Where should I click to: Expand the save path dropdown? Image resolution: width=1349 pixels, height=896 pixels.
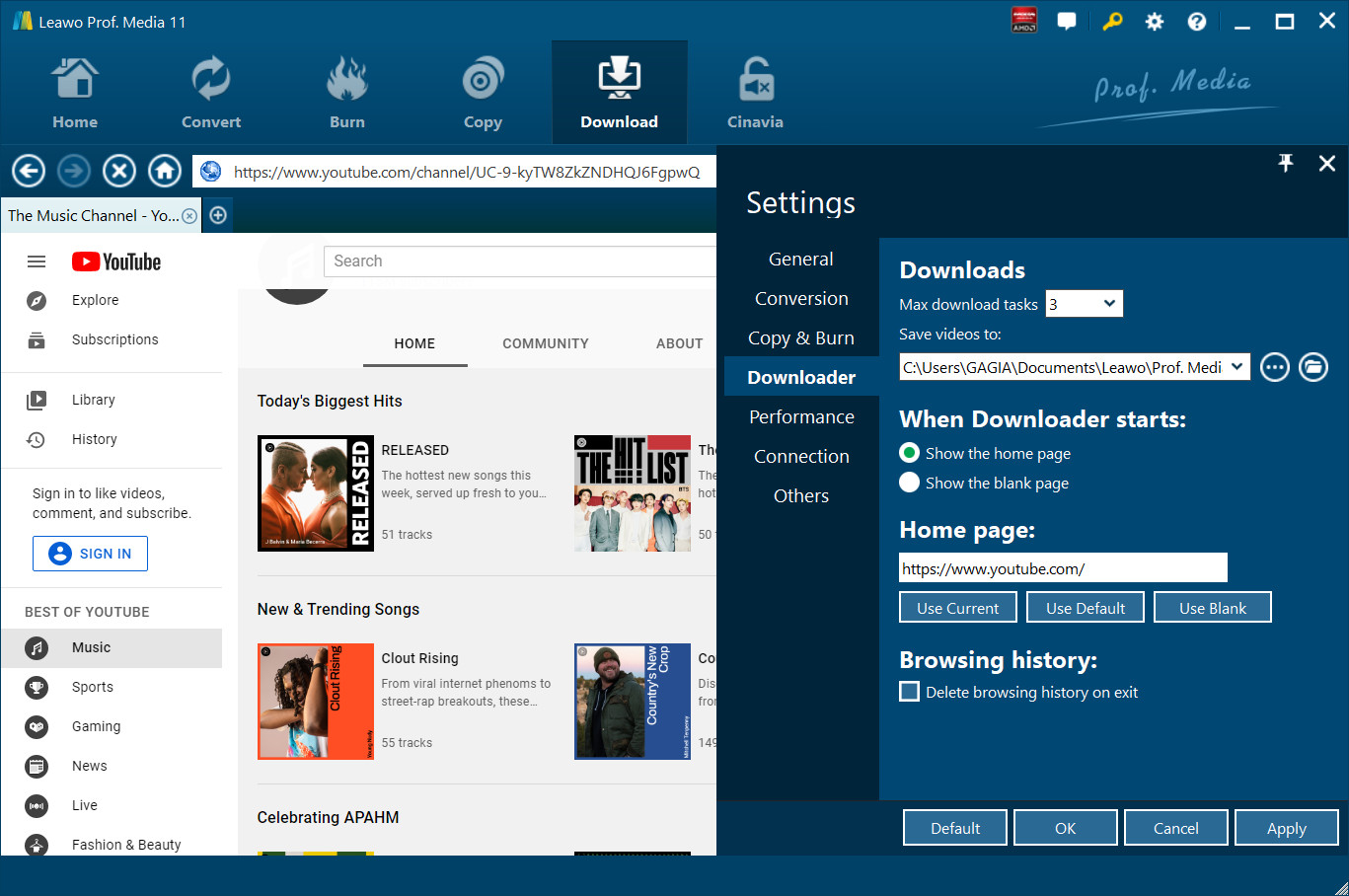[1237, 367]
